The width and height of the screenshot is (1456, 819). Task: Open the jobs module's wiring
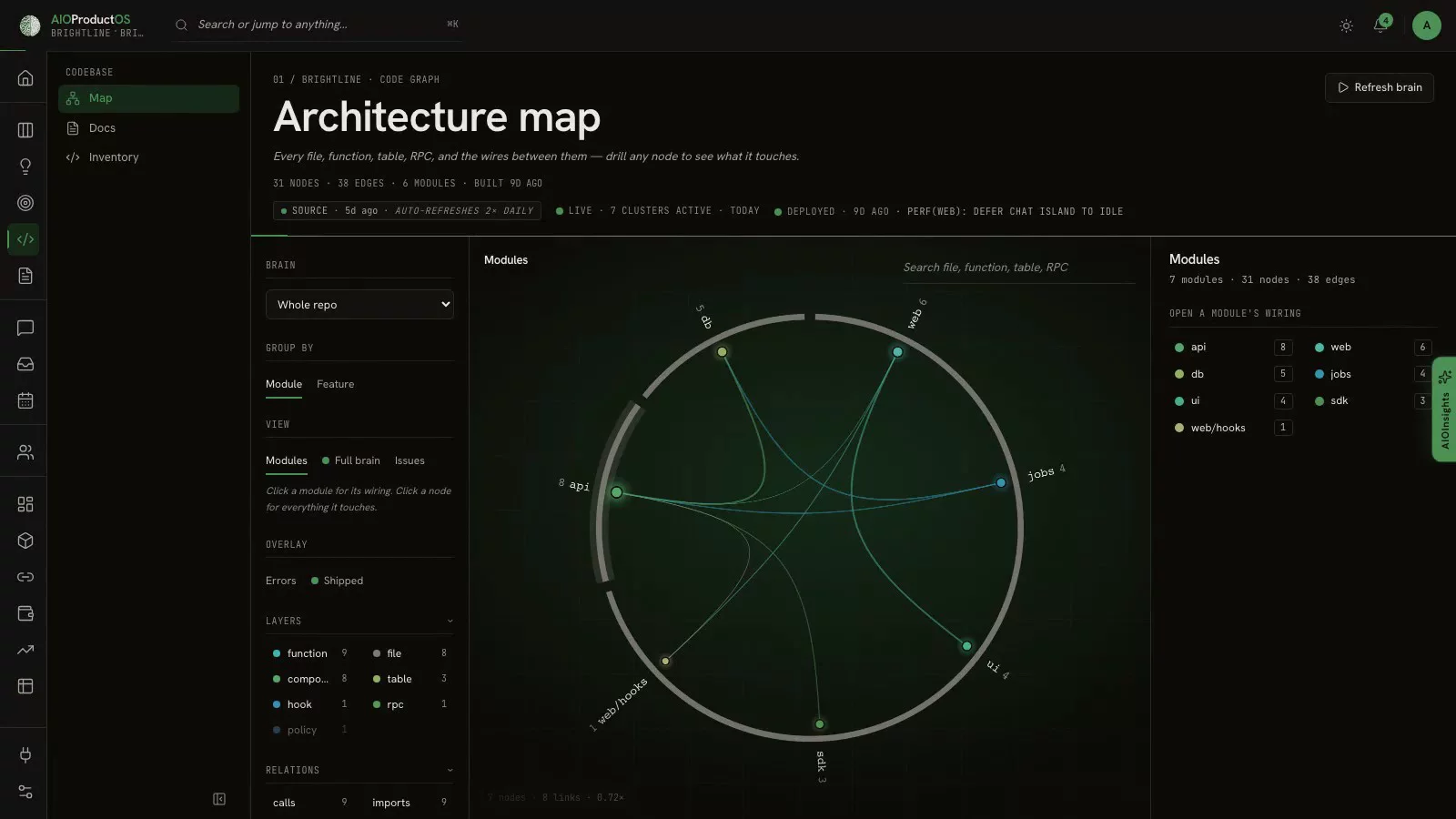[1373, 374]
